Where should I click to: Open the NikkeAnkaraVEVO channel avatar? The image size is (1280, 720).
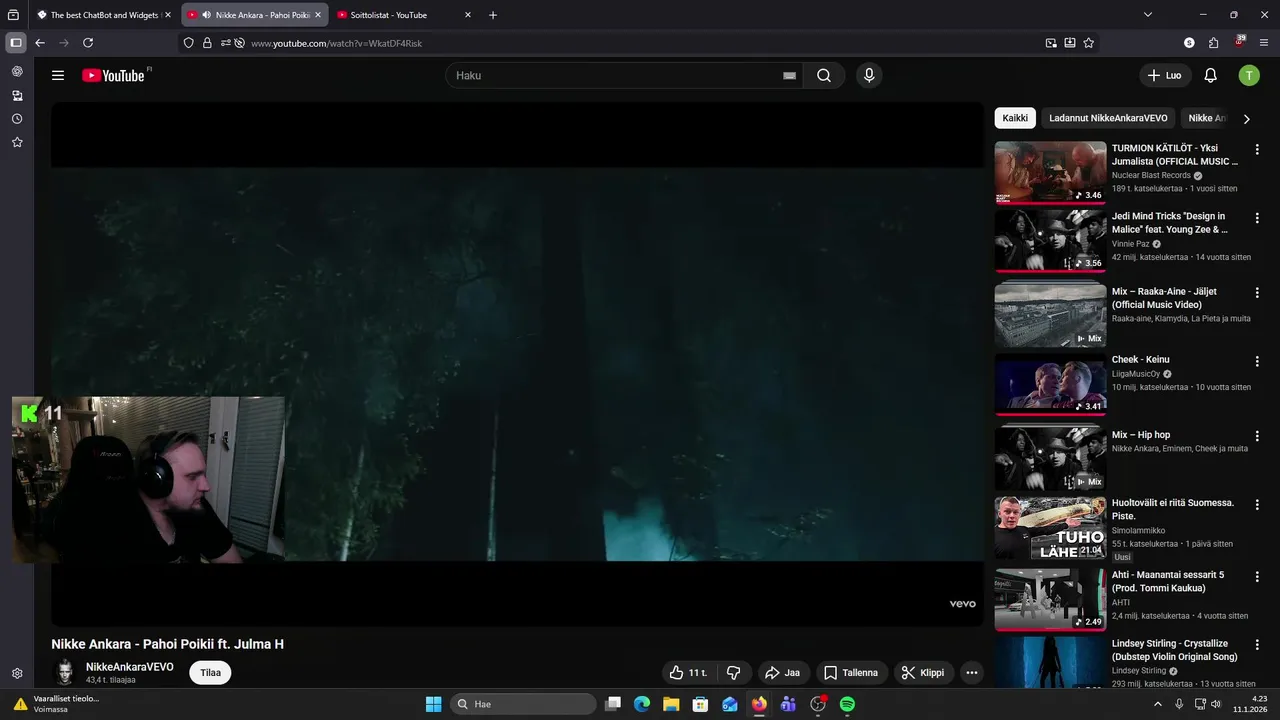[x=65, y=672]
